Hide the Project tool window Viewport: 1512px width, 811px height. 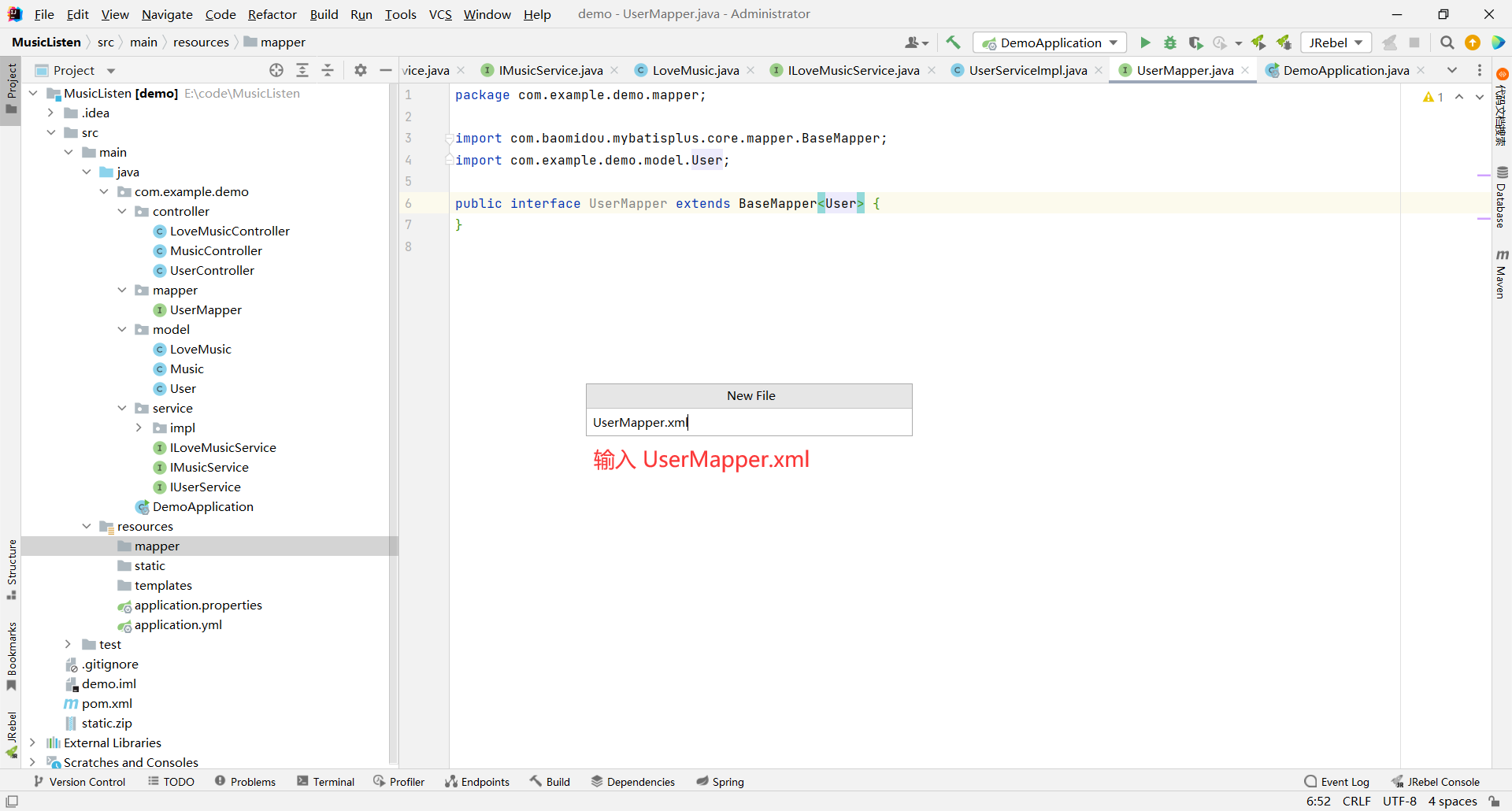386,70
